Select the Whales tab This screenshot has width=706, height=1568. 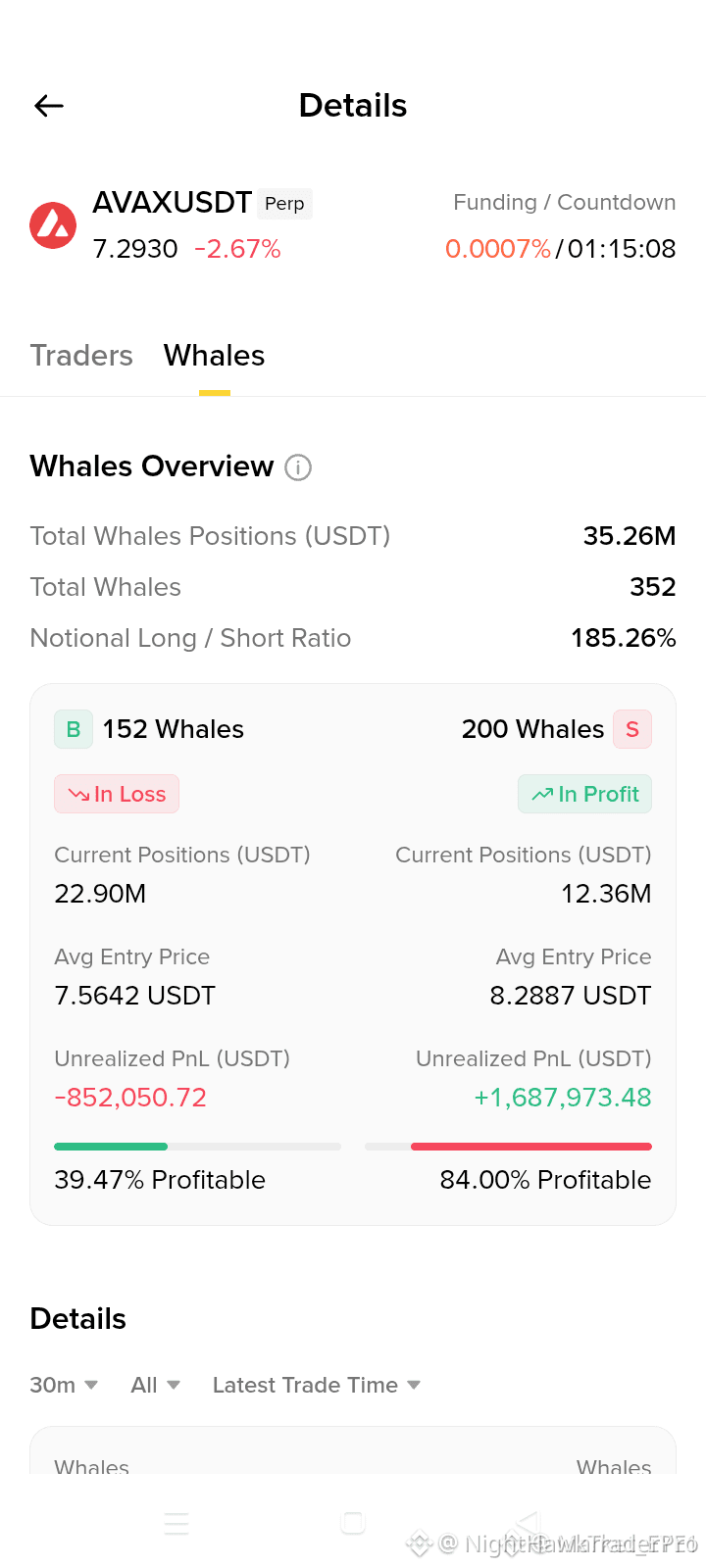[215, 355]
